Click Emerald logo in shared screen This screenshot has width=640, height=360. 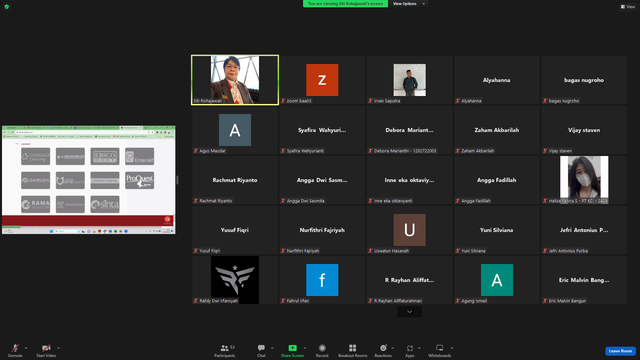click(140, 157)
